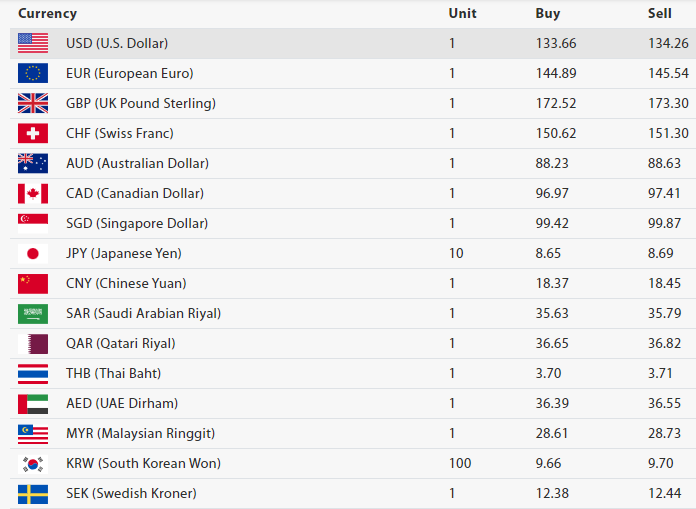Click the Saudi Arabian flag icon
The height and width of the screenshot is (509, 696).
[x=32, y=313]
